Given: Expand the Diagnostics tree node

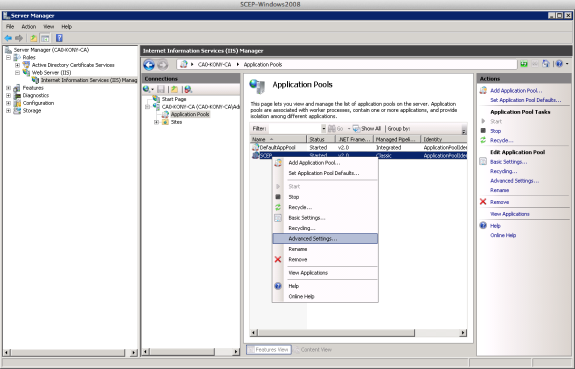Looking at the screenshot, I should pyautogui.click(x=8, y=95).
